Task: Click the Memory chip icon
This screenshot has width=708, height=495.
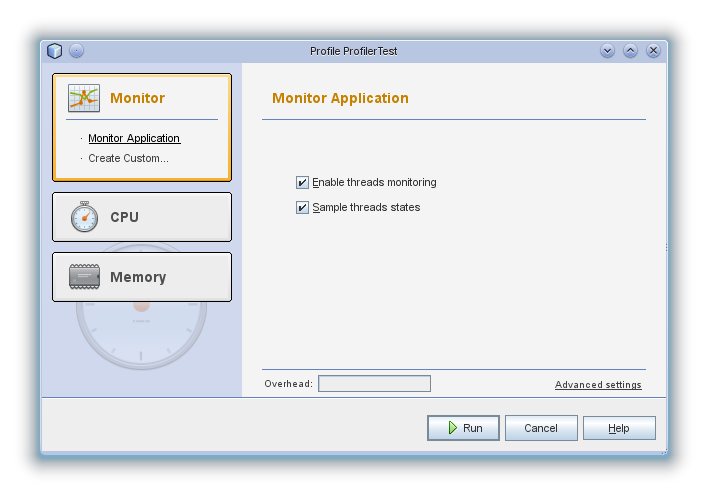Action: (84, 276)
